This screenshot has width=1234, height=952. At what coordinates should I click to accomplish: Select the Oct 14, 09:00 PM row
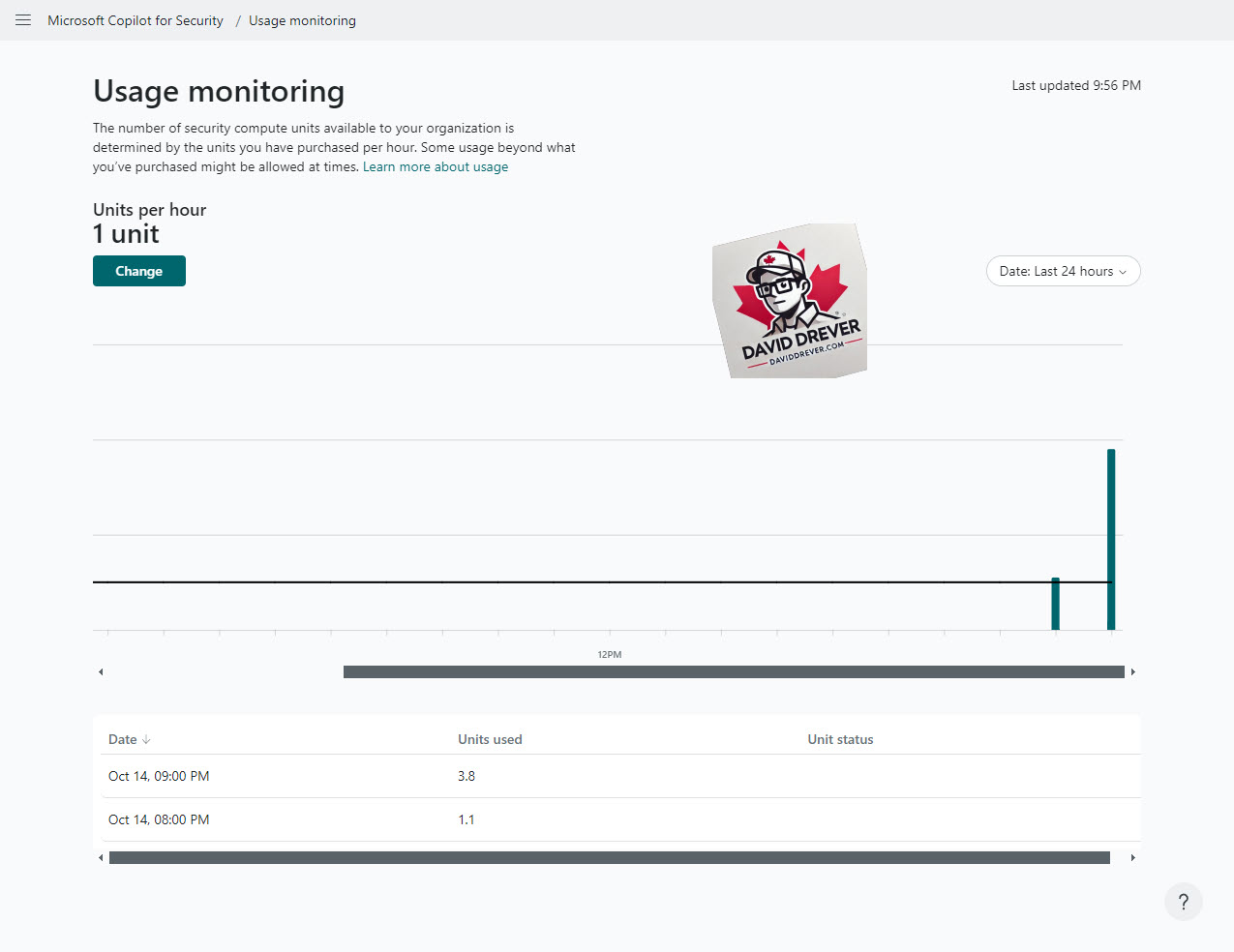click(x=620, y=776)
